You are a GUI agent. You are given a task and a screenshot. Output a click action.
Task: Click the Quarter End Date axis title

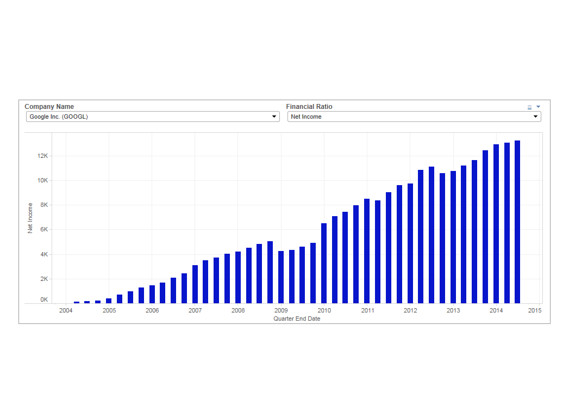296,319
